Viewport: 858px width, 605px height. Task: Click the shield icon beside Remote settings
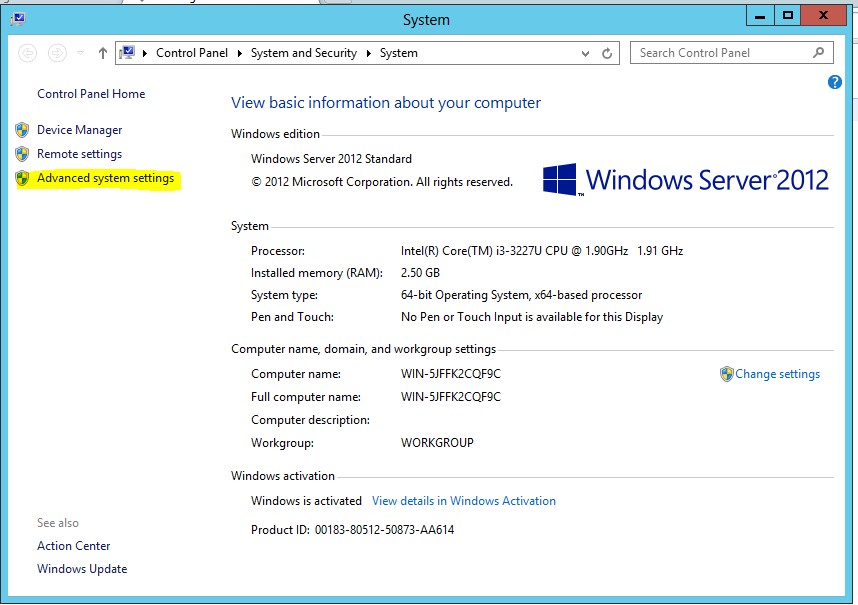22,153
